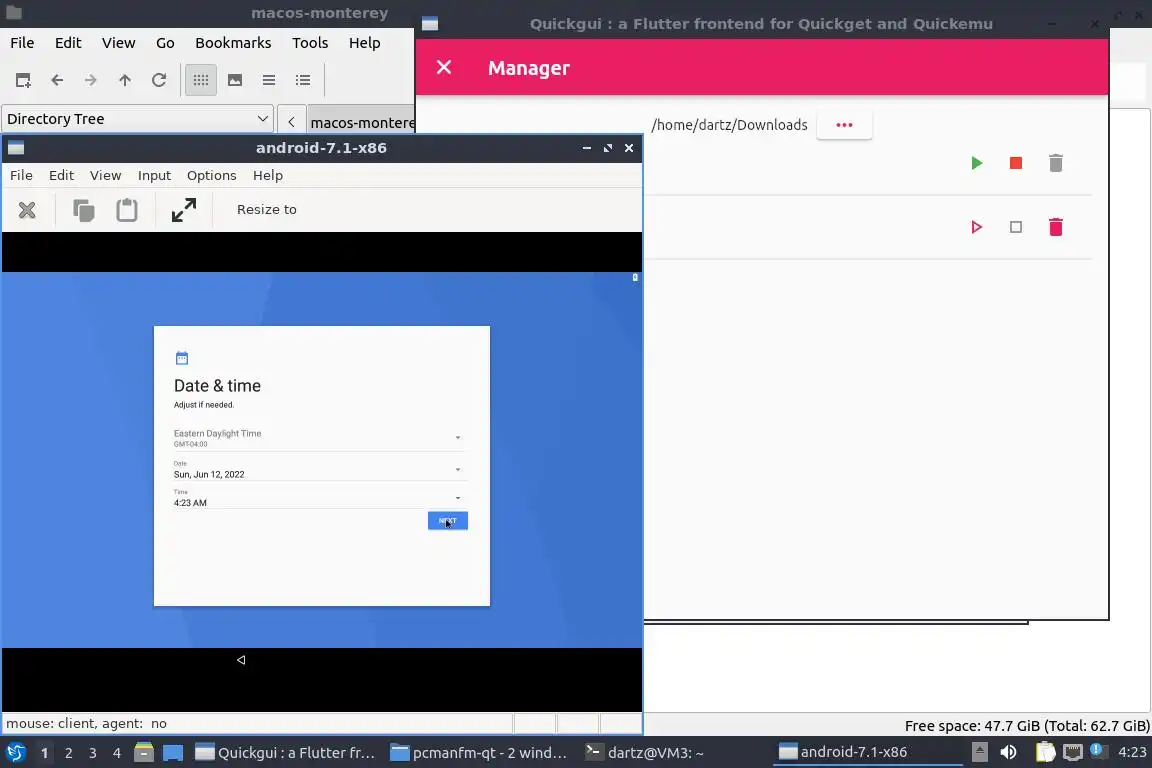Screen dimensions: 1152x768
Task: Open Tools menu in file manager
Action: point(310,43)
